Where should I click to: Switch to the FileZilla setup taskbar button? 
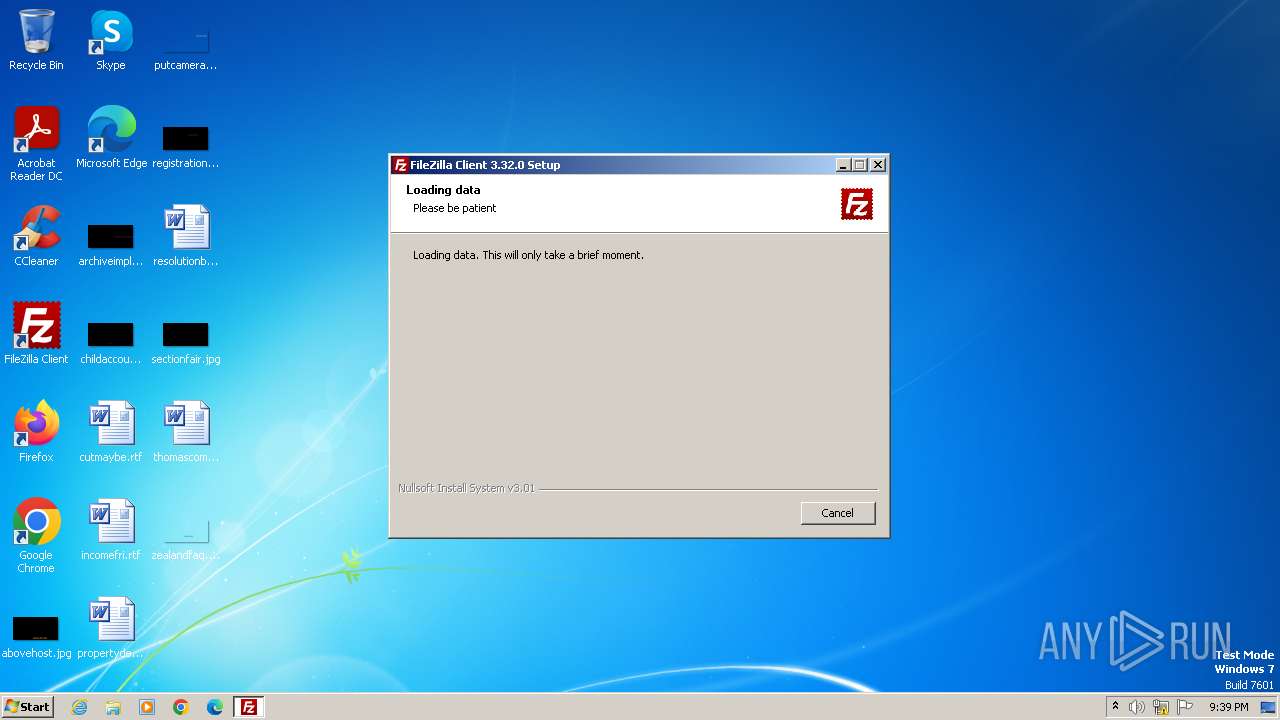click(x=249, y=707)
